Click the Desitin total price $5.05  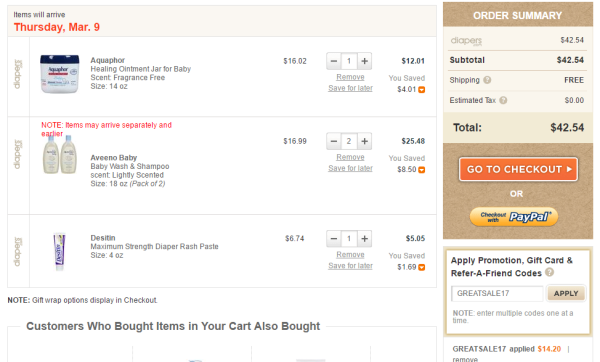[415, 238]
